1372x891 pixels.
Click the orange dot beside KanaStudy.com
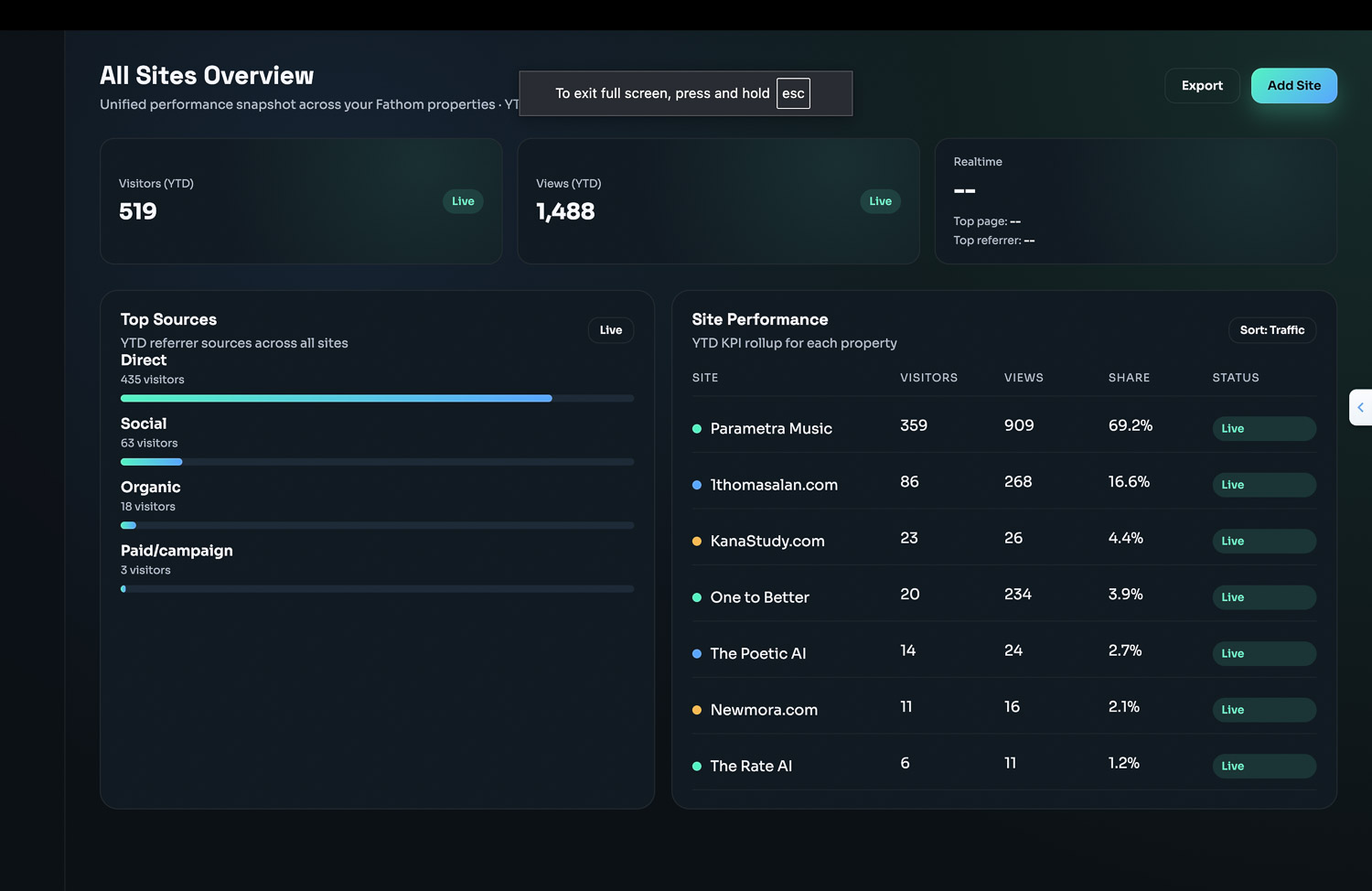[x=697, y=542]
